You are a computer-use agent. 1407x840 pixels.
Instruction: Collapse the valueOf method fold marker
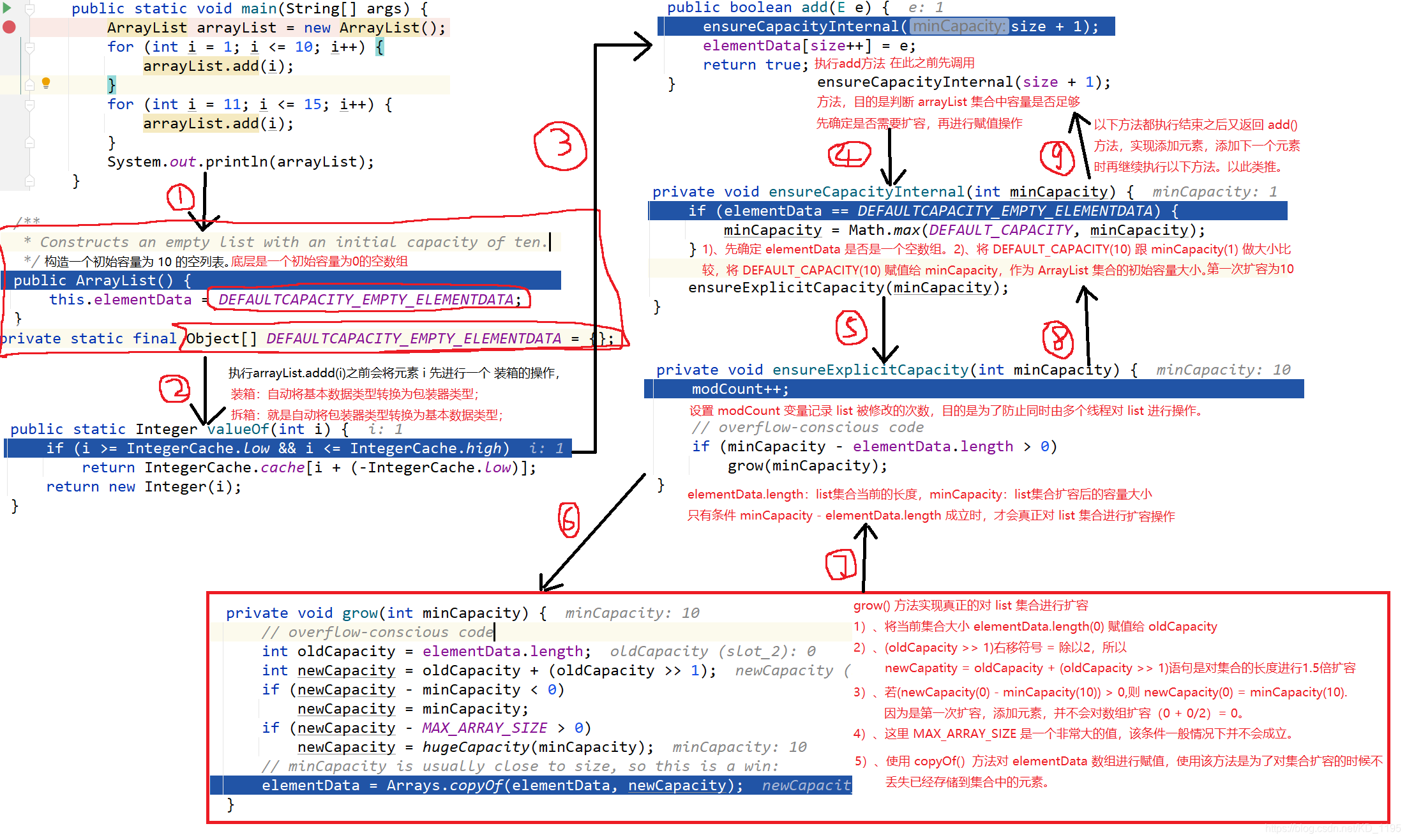pos(29,429)
